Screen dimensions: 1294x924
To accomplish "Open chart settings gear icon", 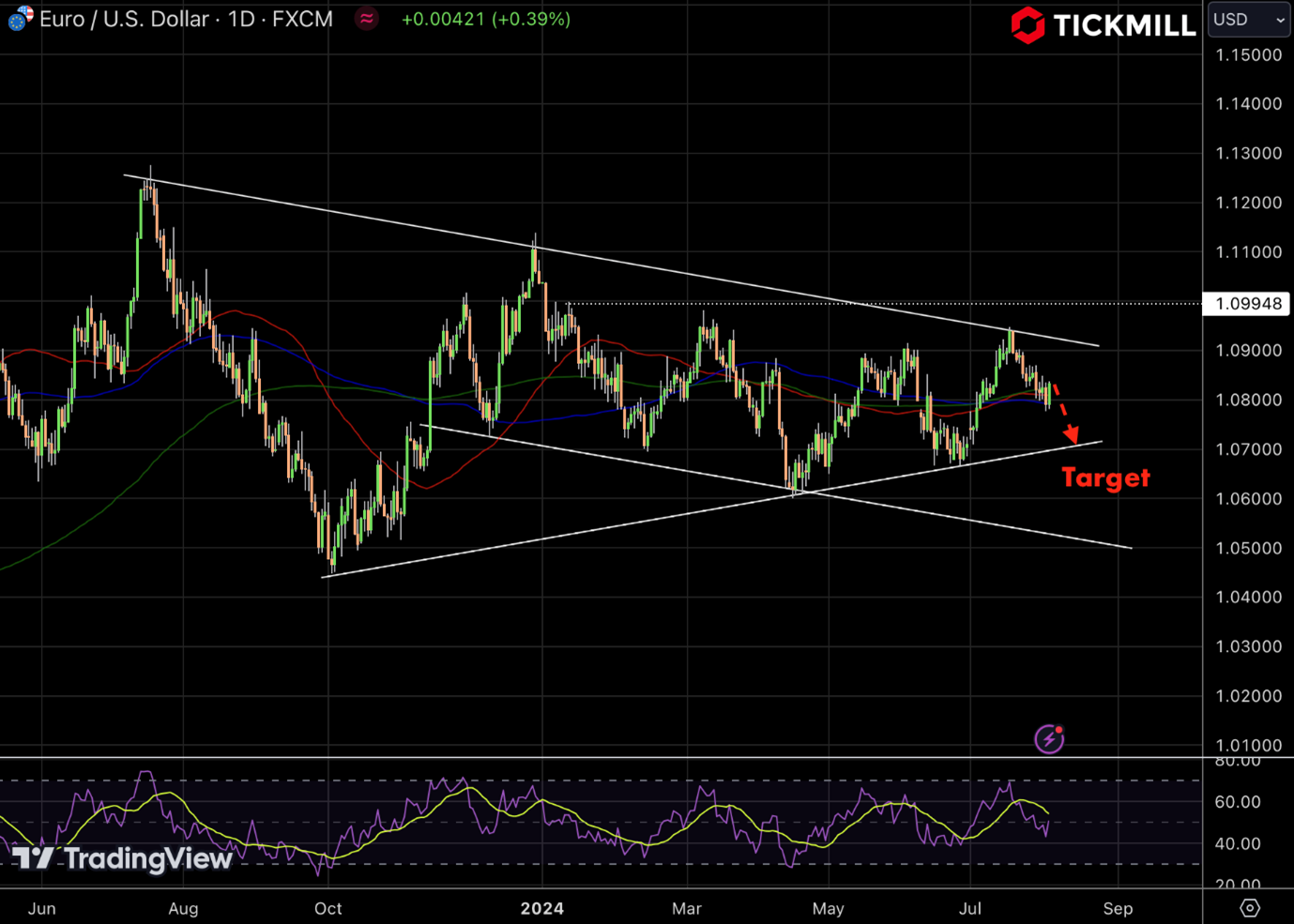I will point(1250,908).
